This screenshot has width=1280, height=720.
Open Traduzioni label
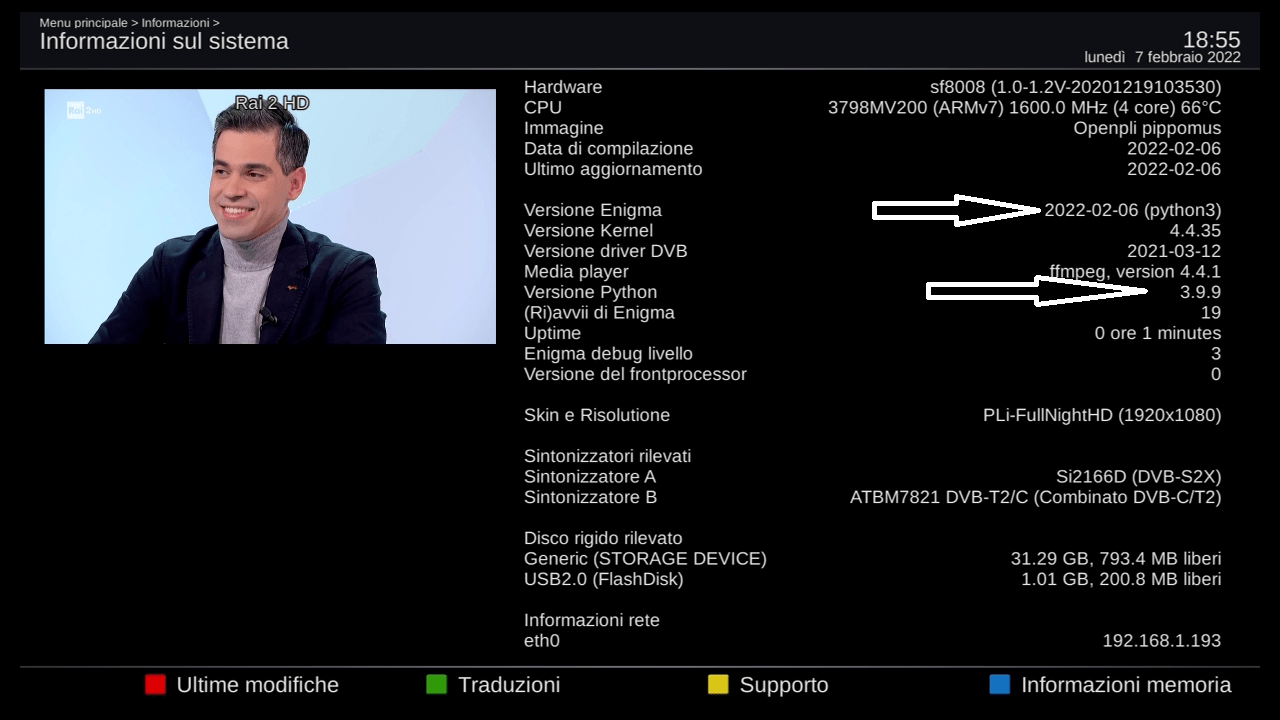(x=509, y=685)
